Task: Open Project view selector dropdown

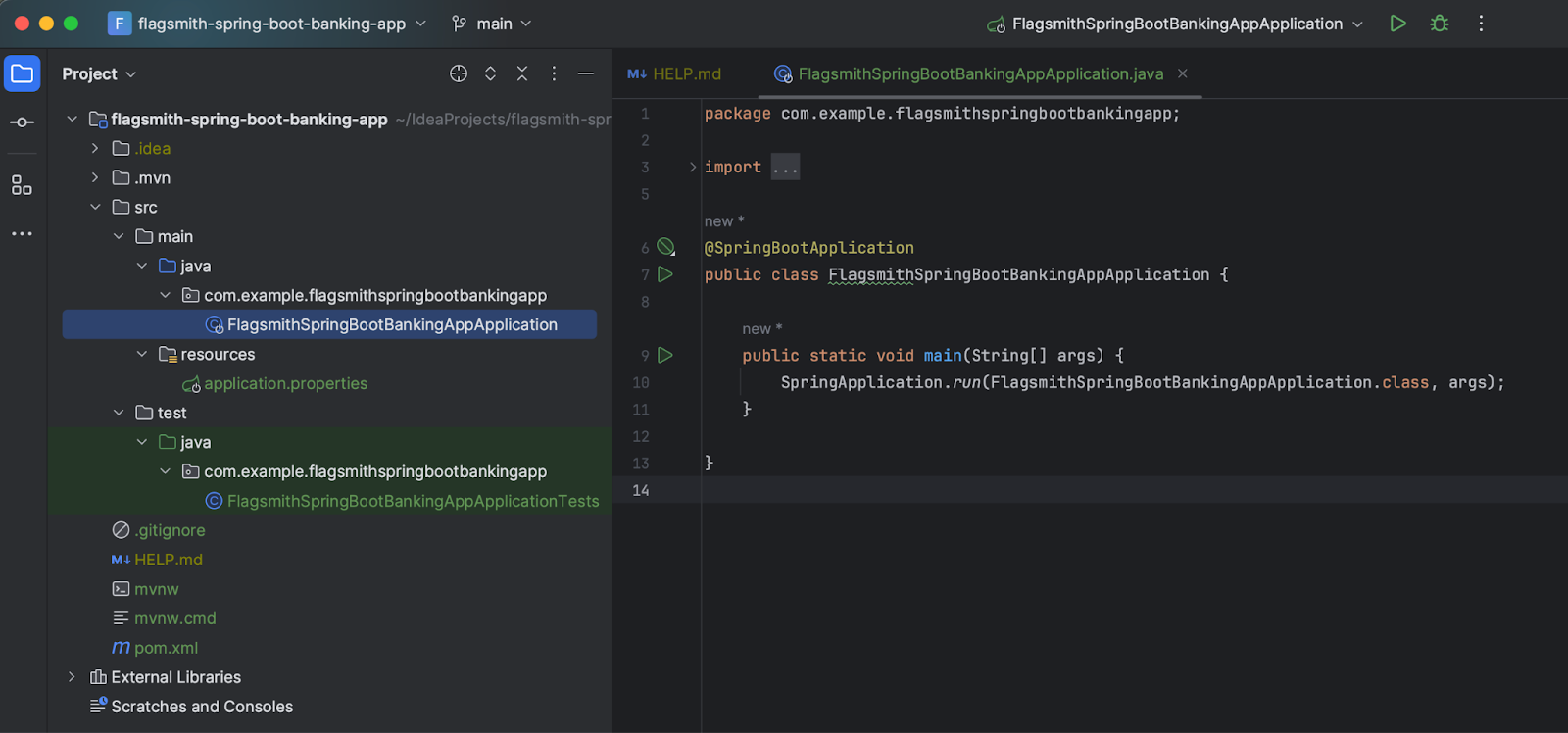Action: (99, 73)
